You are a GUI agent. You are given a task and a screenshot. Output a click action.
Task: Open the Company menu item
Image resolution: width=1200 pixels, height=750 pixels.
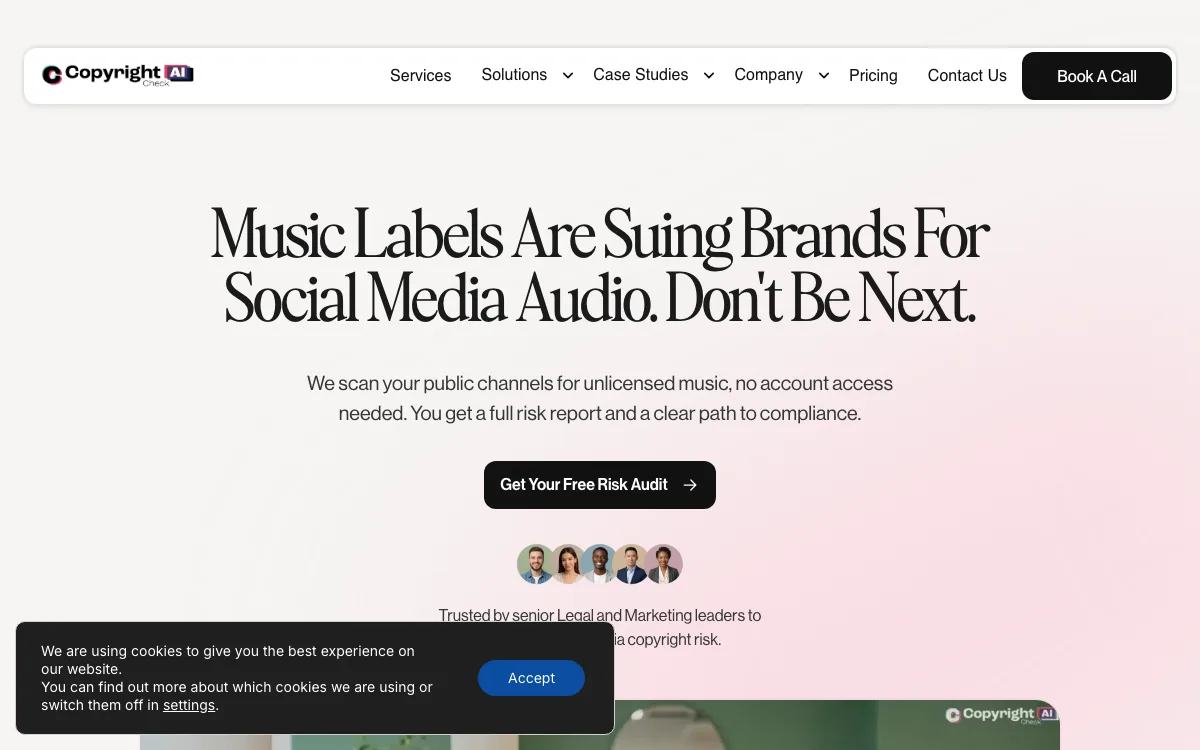tap(768, 75)
